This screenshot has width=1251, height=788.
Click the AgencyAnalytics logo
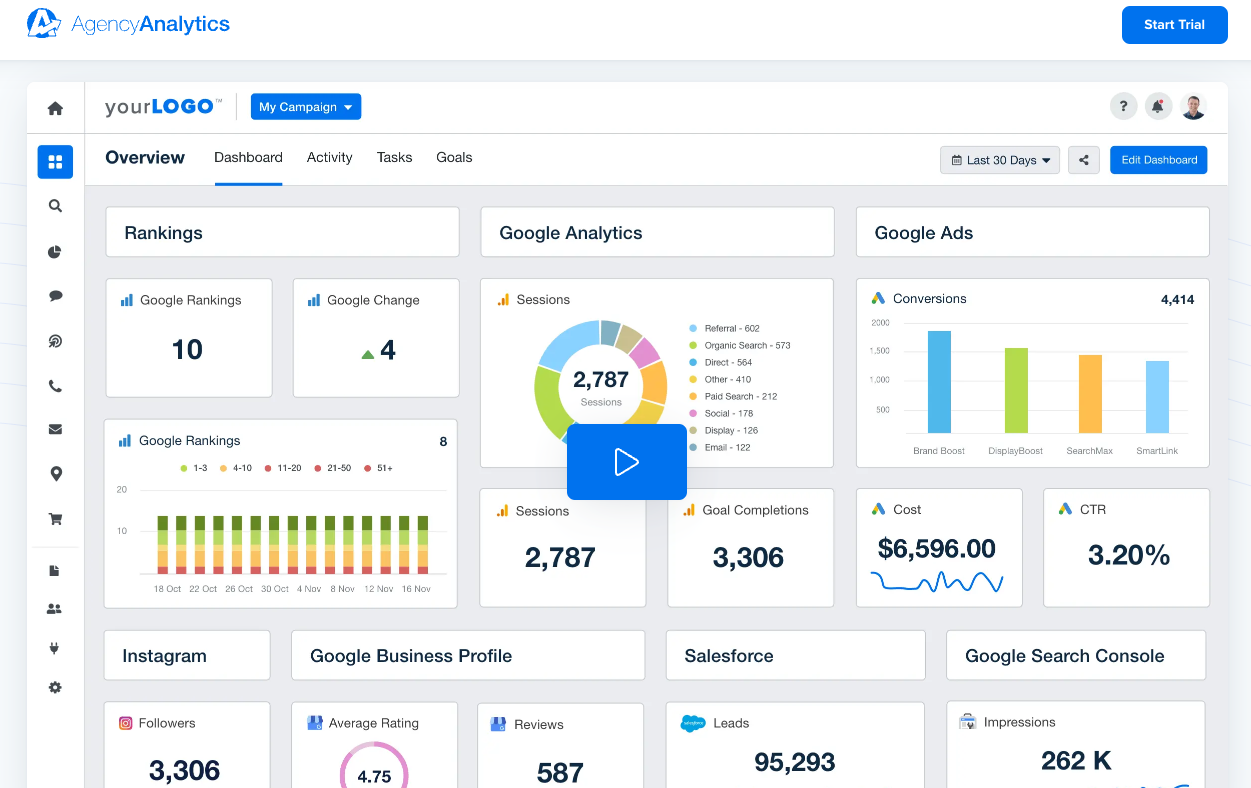click(128, 23)
